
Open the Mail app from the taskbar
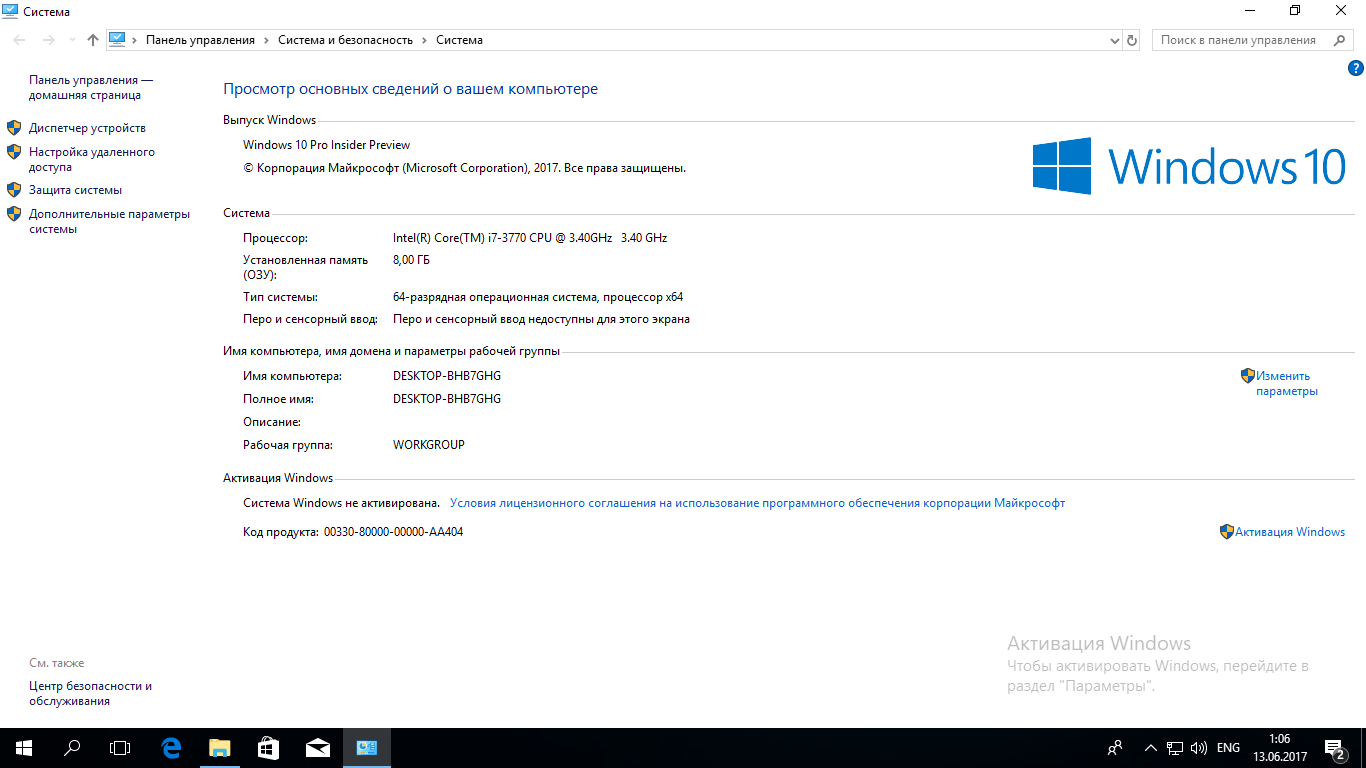point(317,747)
